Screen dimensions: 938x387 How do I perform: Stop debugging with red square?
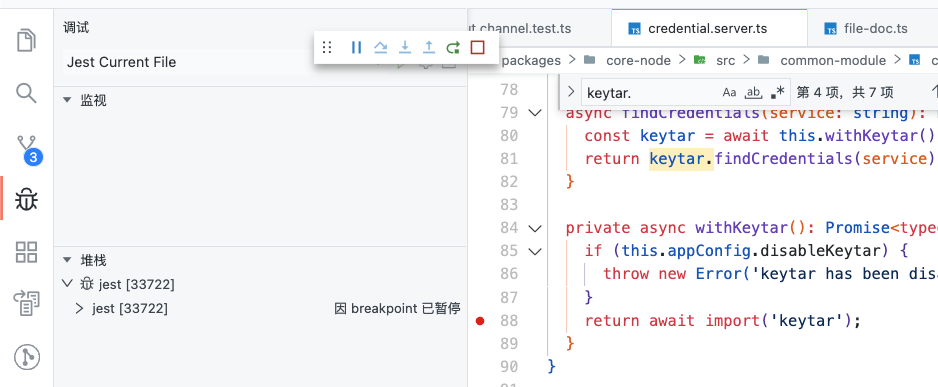[477, 47]
